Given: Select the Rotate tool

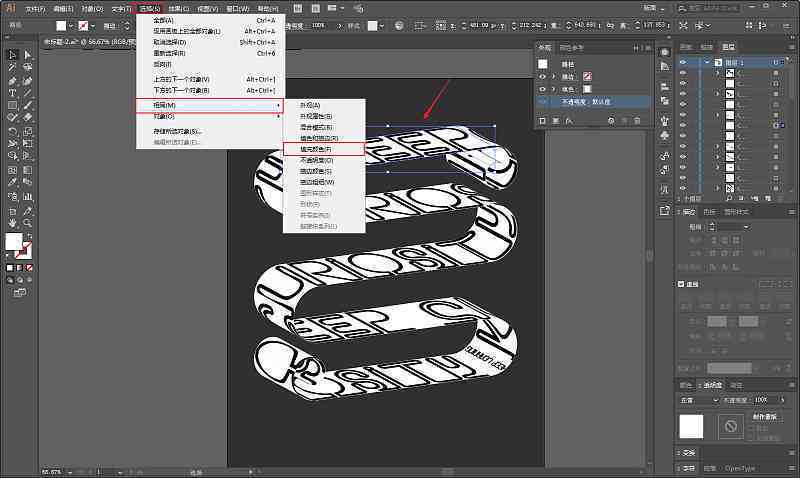Looking at the screenshot, I should pyautogui.click(x=13, y=132).
